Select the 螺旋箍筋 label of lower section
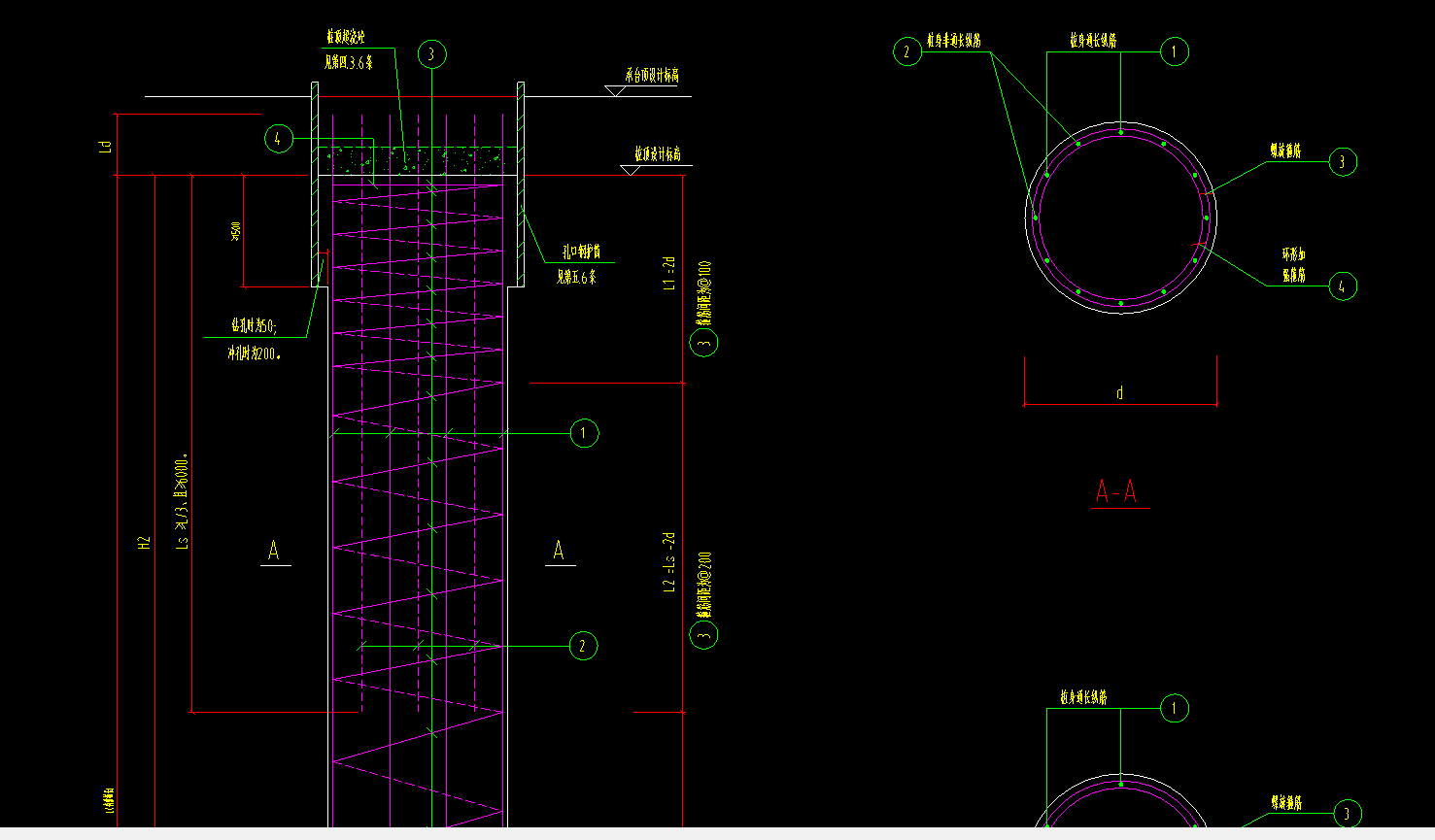This screenshot has width=1435, height=840. click(1286, 803)
